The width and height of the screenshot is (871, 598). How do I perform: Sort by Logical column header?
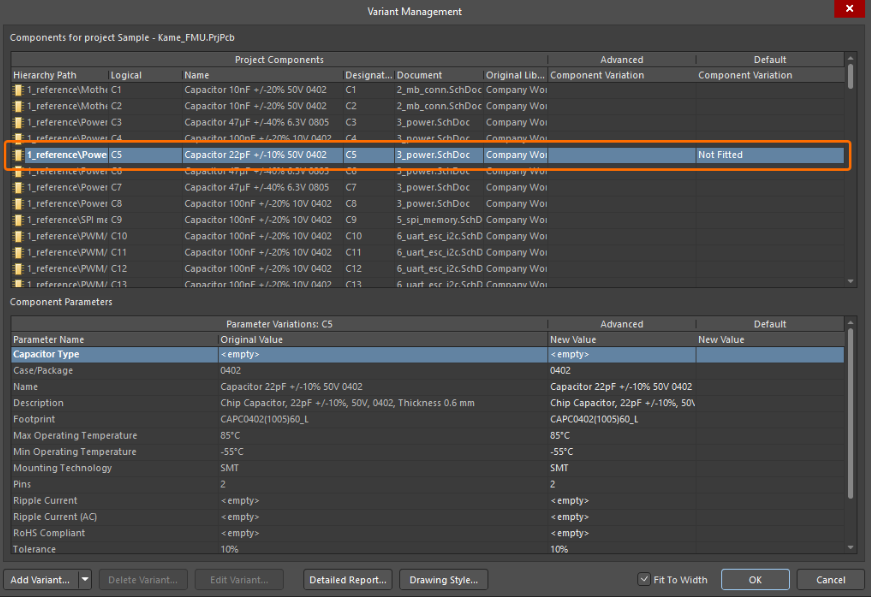[145, 75]
